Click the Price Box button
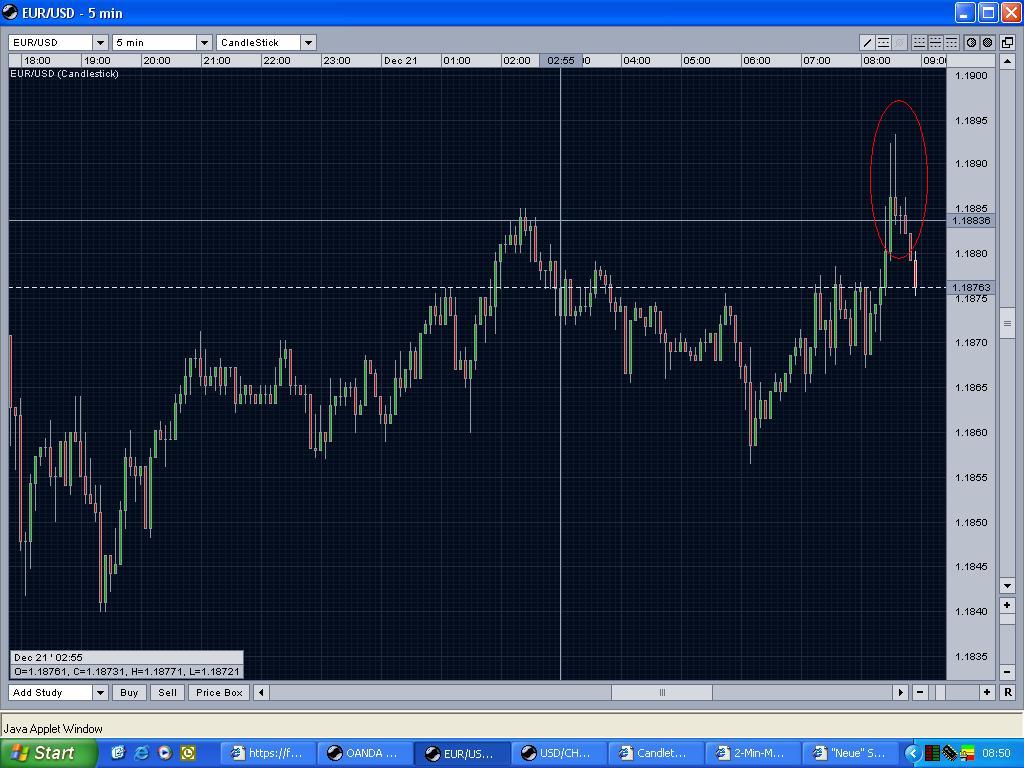Screen dimensions: 1024x768 219,692
